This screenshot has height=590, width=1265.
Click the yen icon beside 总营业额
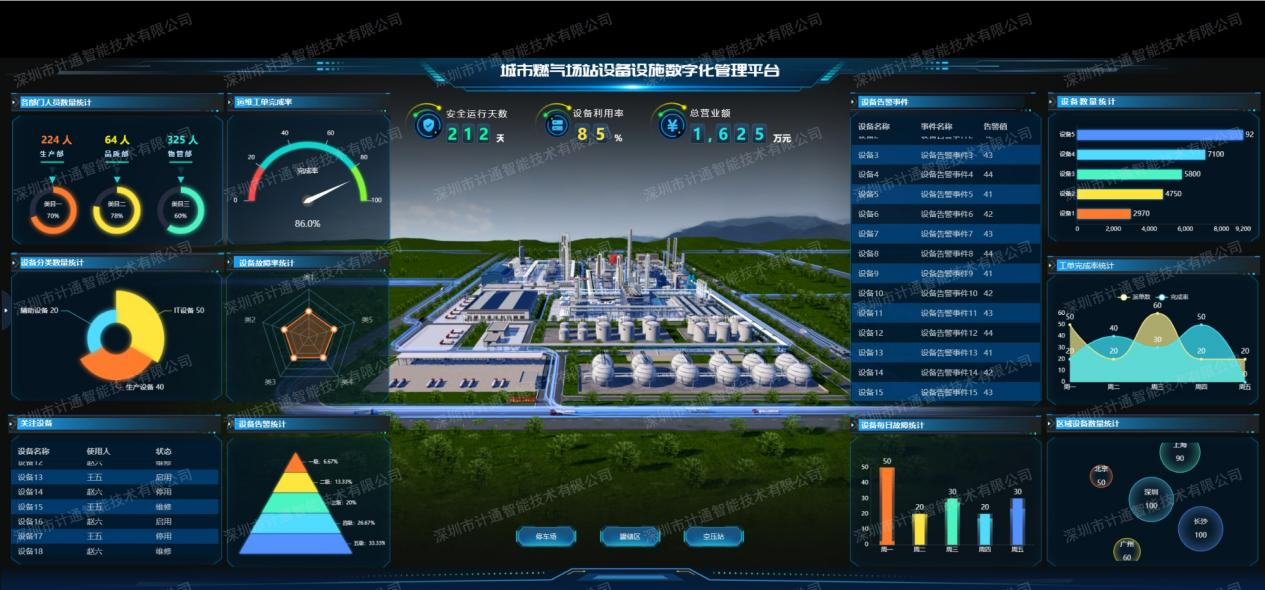(x=671, y=125)
